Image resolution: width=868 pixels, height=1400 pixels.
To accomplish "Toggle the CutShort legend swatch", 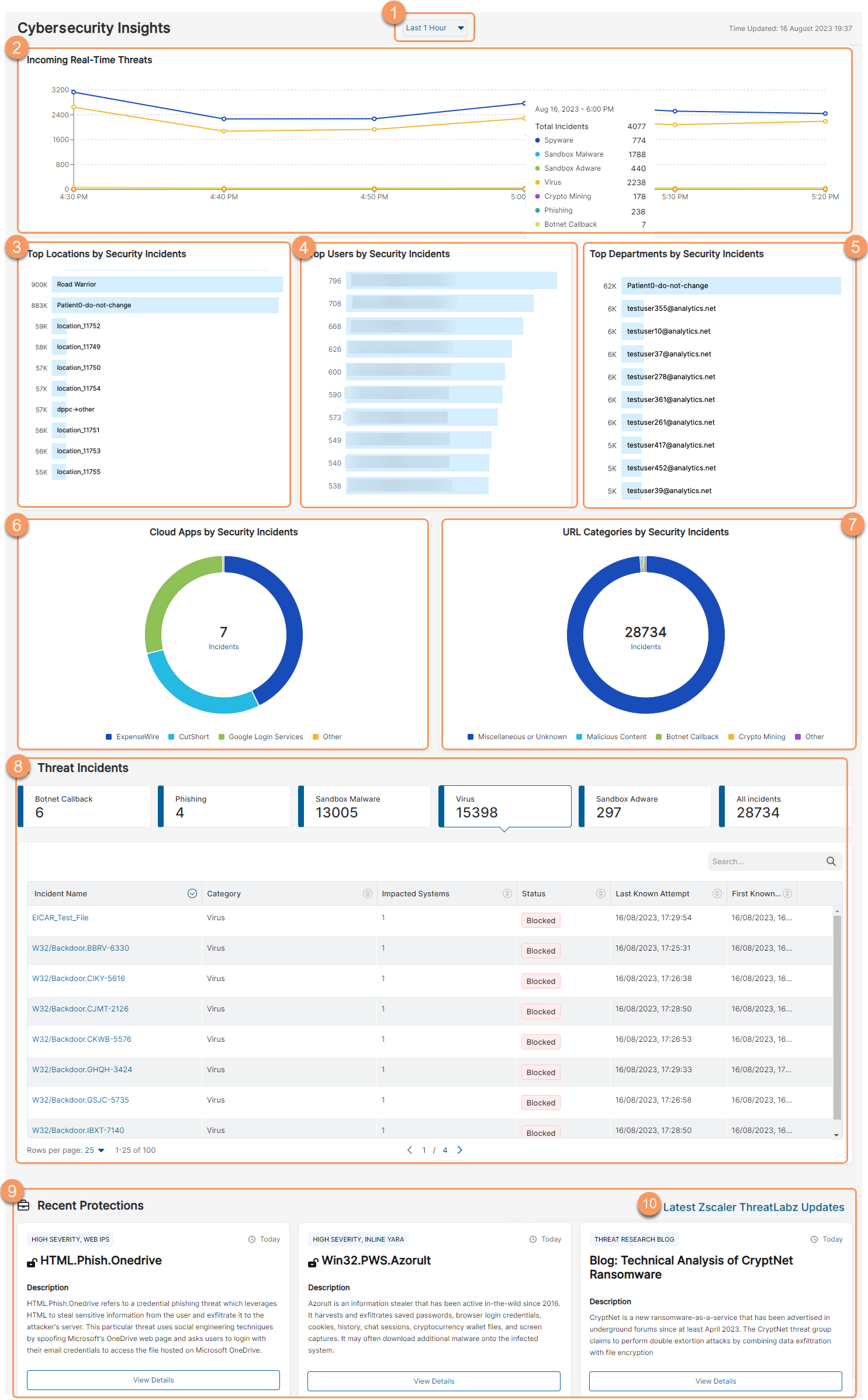I will [x=171, y=737].
